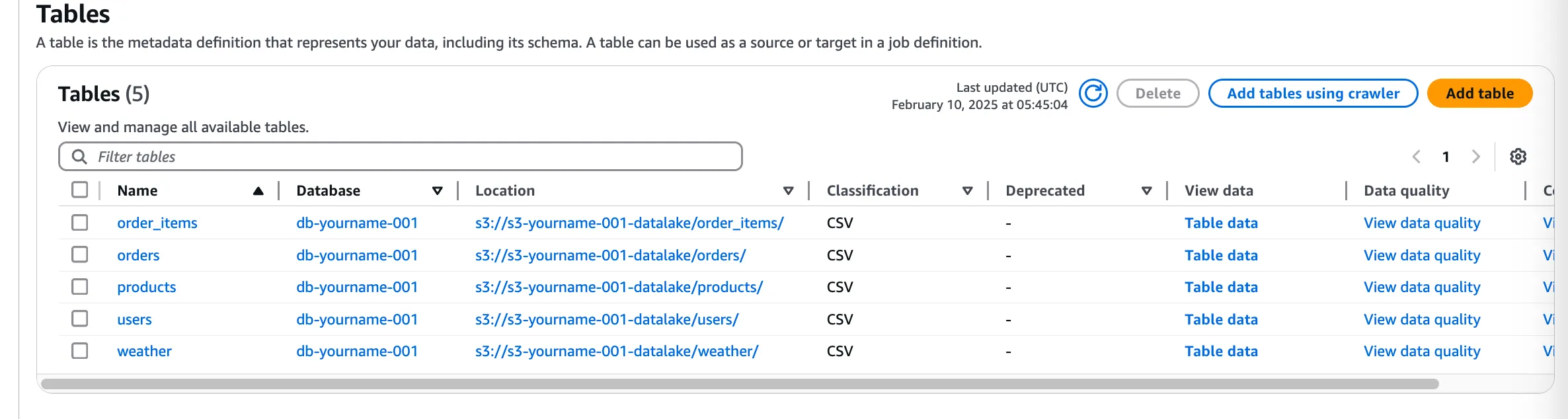The width and height of the screenshot is (1568, 419).
Task: Open the orders table link
Action: pos(138,255)
